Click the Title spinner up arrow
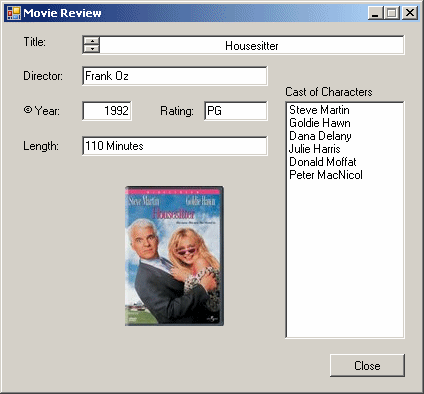 coord(91,41)
